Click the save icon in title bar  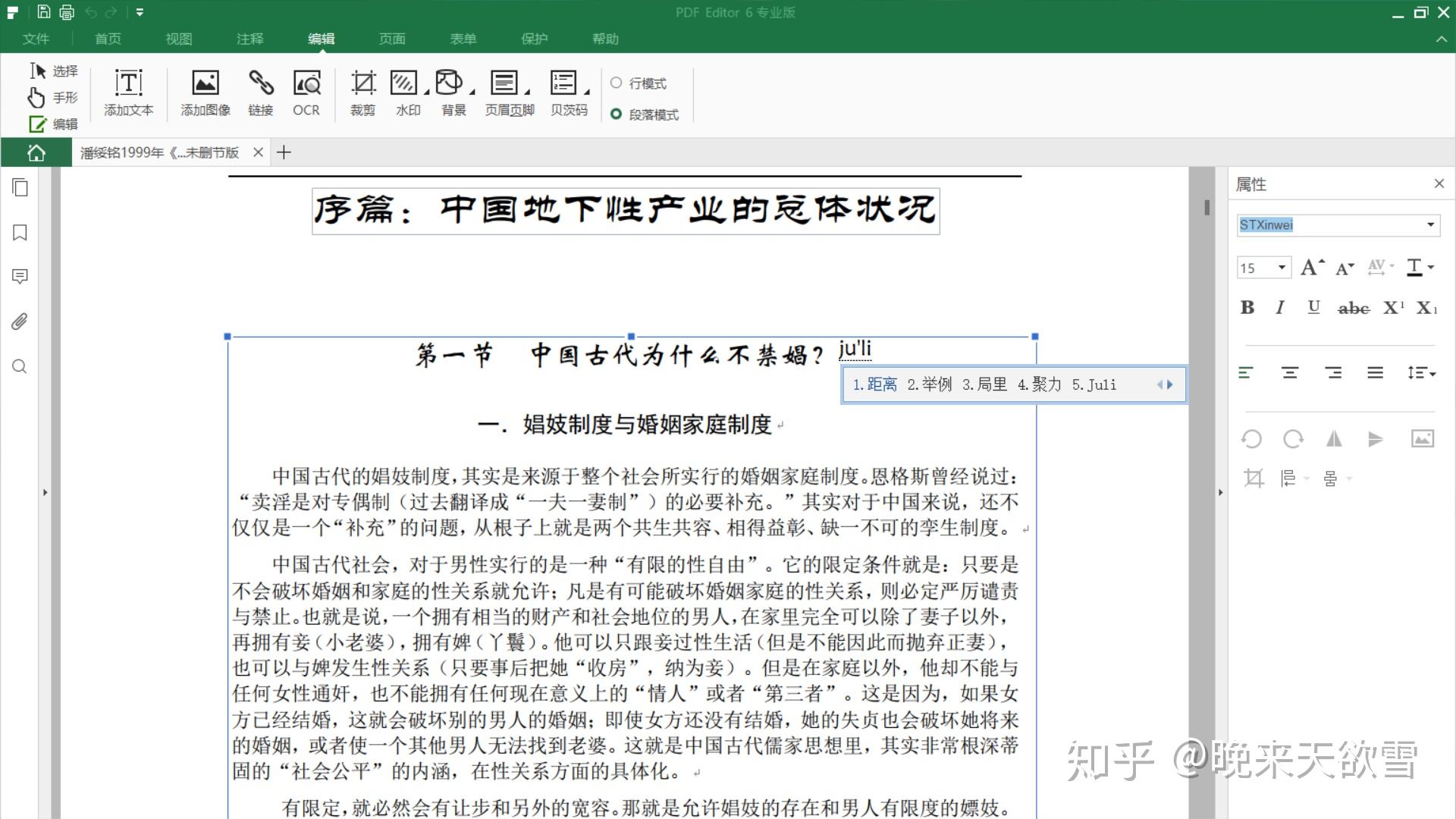tap(43, 12)
